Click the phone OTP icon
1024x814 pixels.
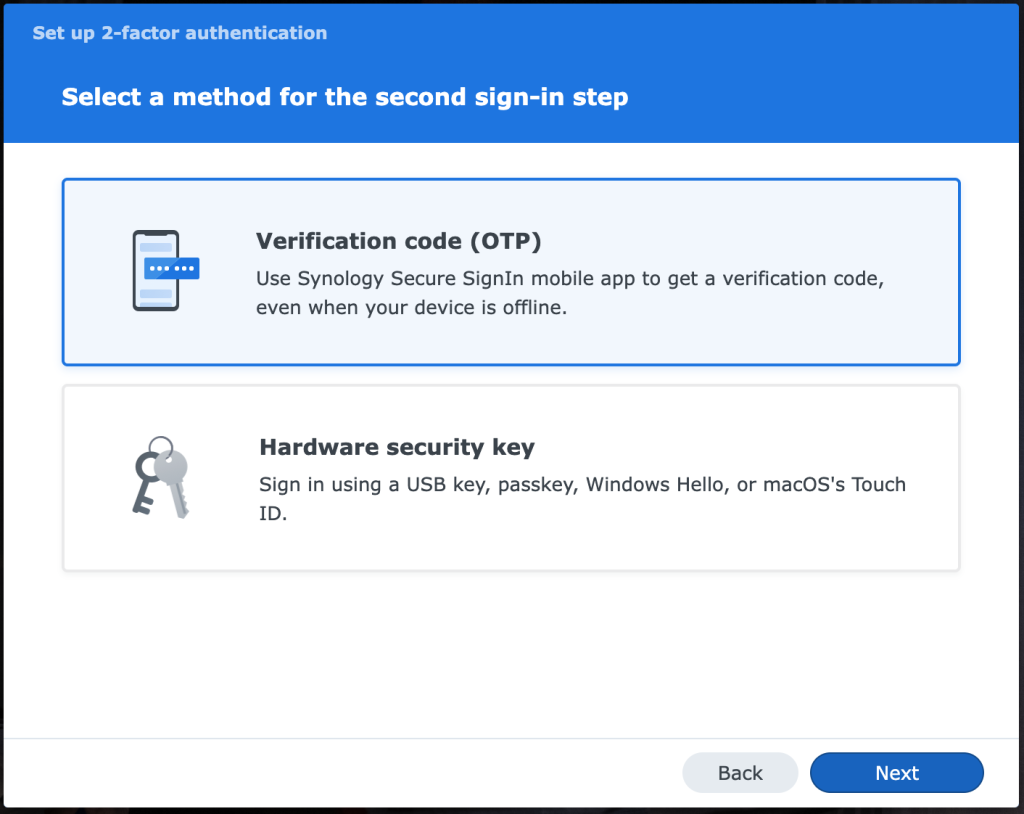[x=166, y=270]
